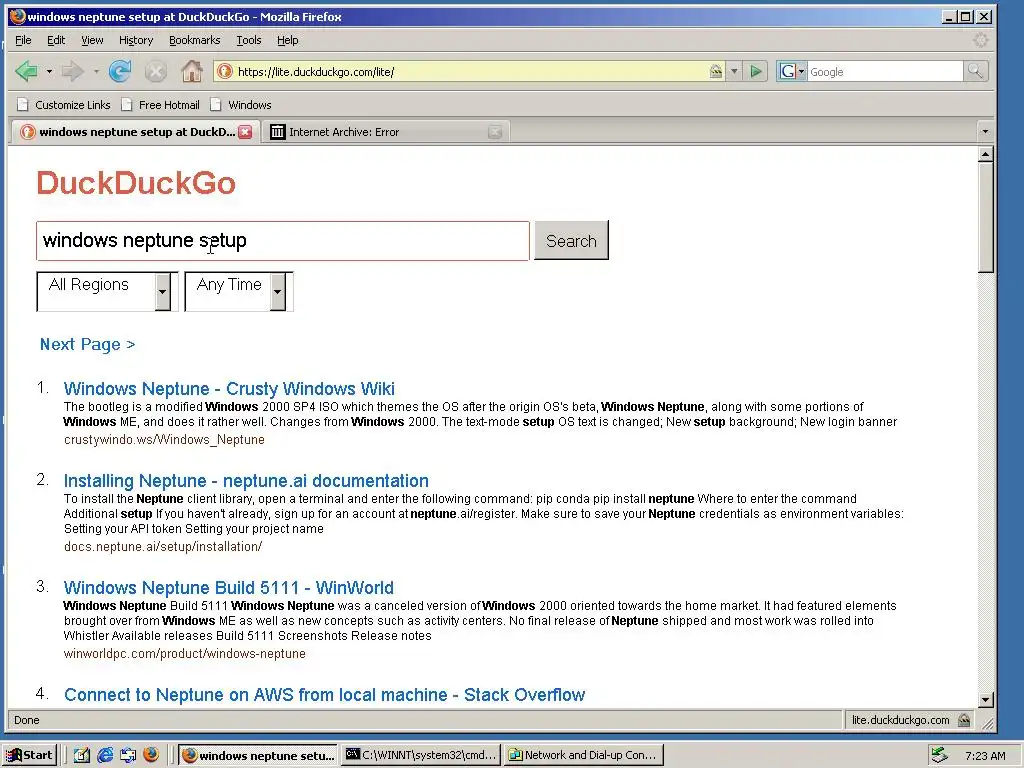Click the address bar URL field
Screen dimensions: 1024x768
tap(470, 72)
